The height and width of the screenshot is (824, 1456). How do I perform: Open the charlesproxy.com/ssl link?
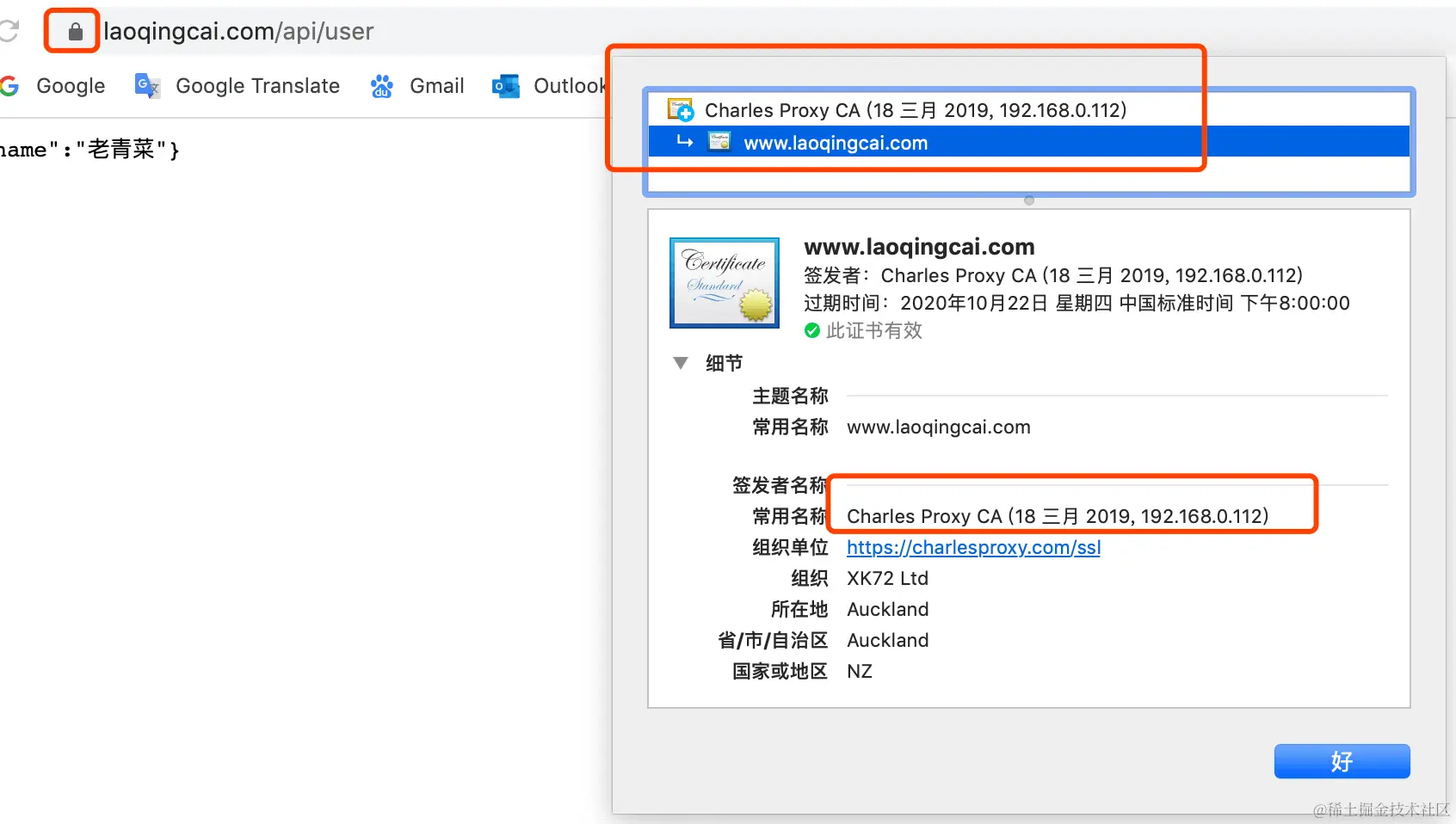(973, 547)
